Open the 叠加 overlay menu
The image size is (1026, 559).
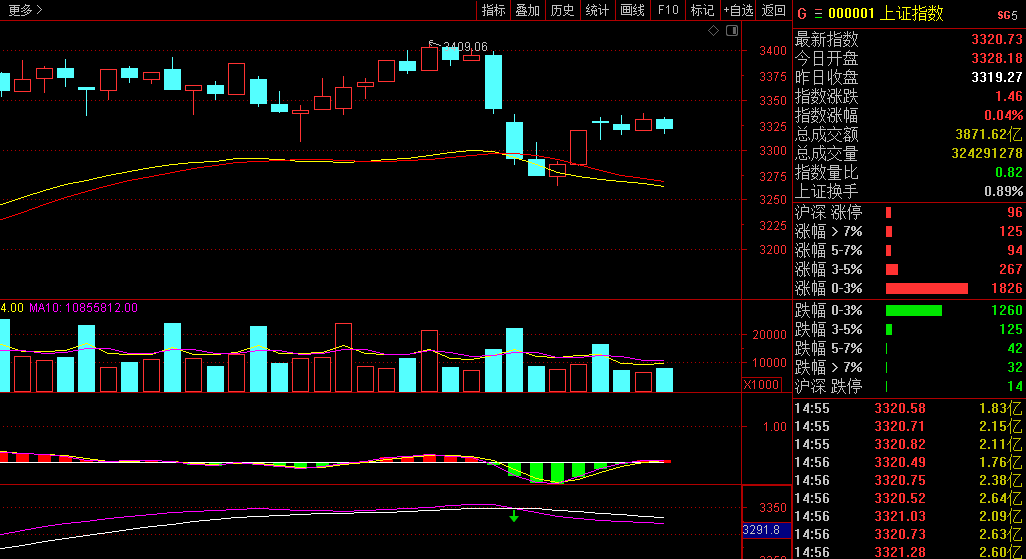[x=527, y=10]
